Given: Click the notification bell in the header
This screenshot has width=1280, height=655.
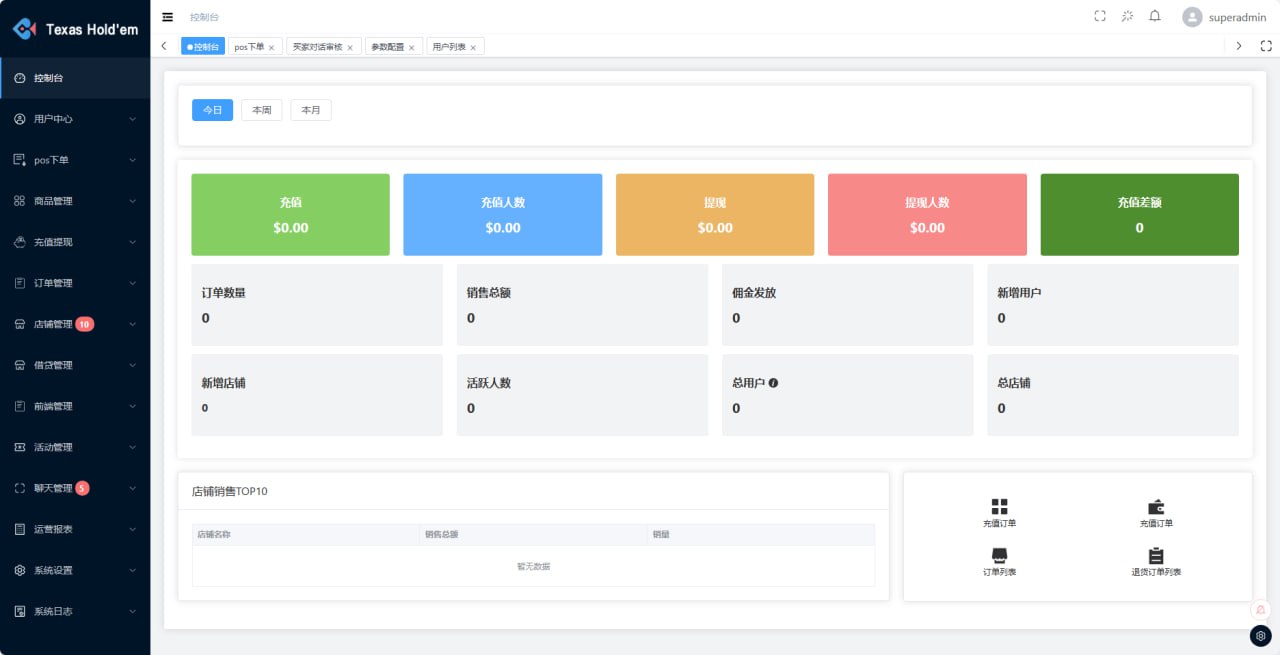Looking at the screenshot, I should click(x=1154, y=16).
